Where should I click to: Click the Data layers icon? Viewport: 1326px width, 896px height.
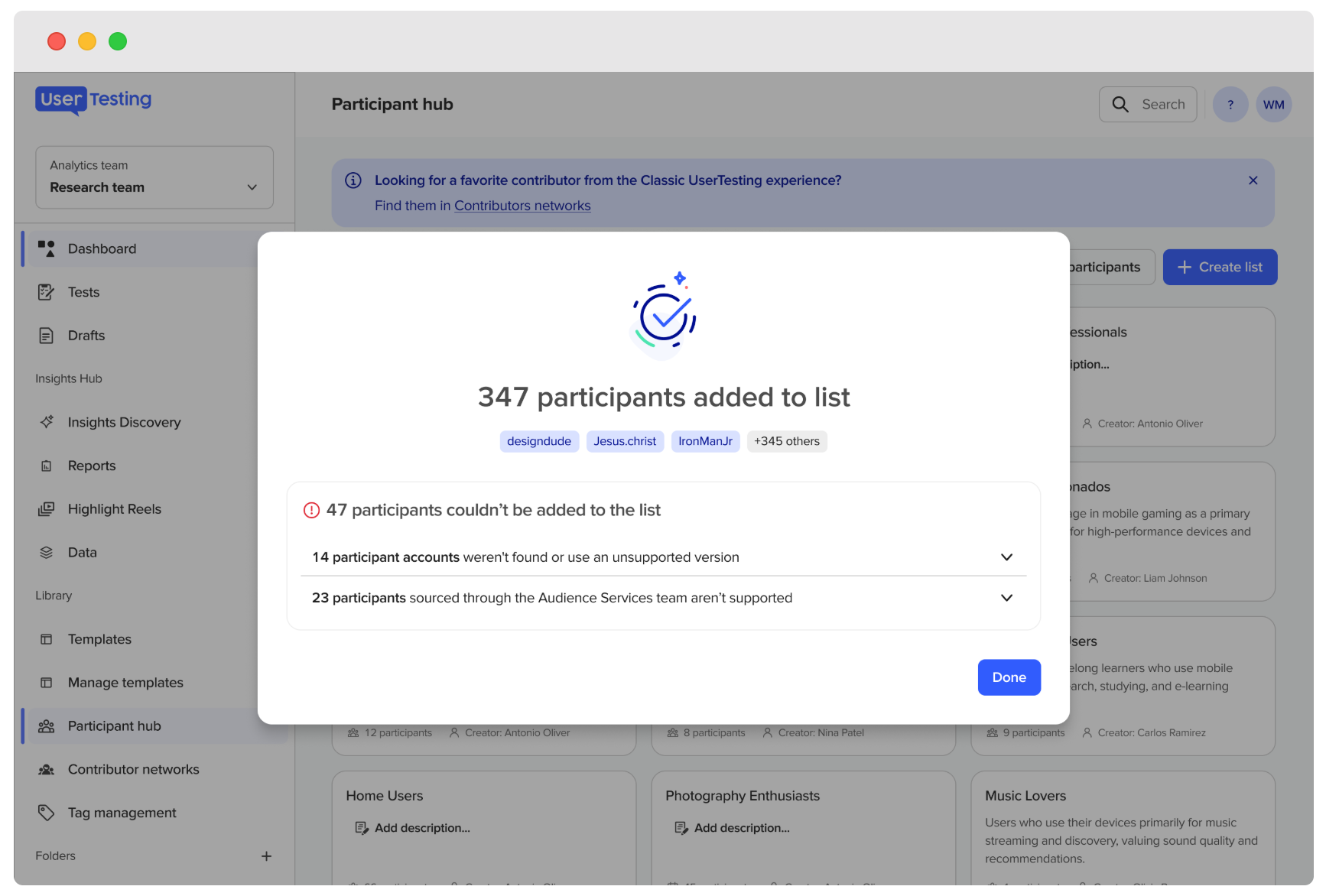[x=46, y=553]
